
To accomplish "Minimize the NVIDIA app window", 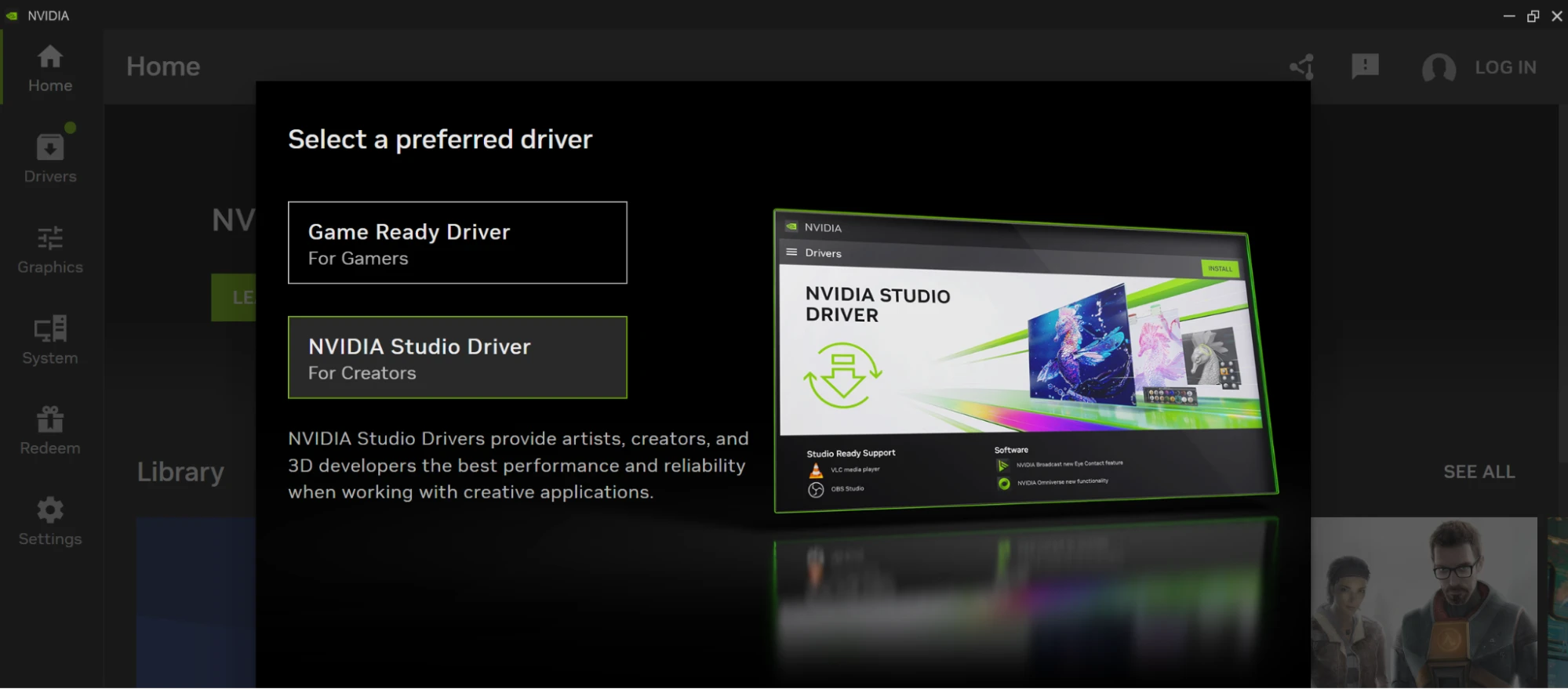I will point(1508,16).
